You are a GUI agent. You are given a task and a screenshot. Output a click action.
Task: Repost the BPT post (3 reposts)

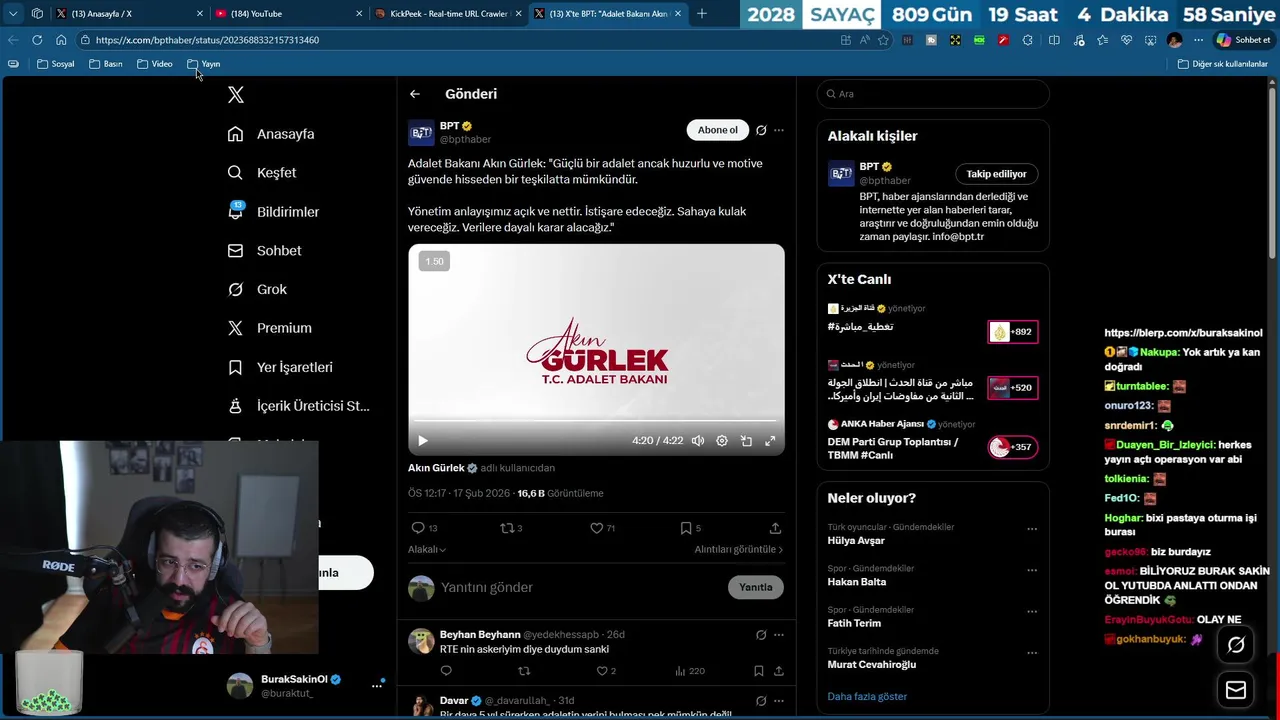coord(511,528)
